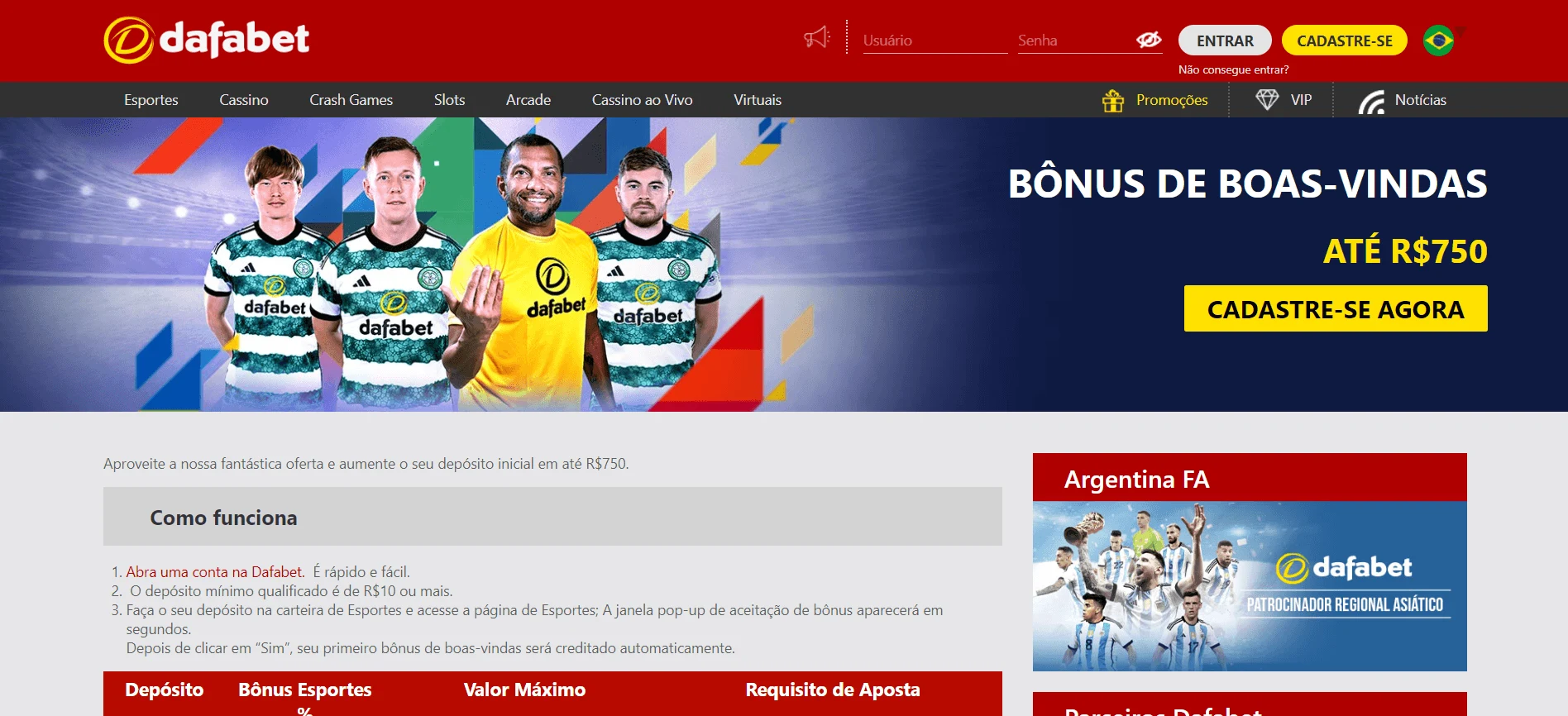Open the Brazil flag language selector
1568x716 pixels.
(x=1439, y=40)
